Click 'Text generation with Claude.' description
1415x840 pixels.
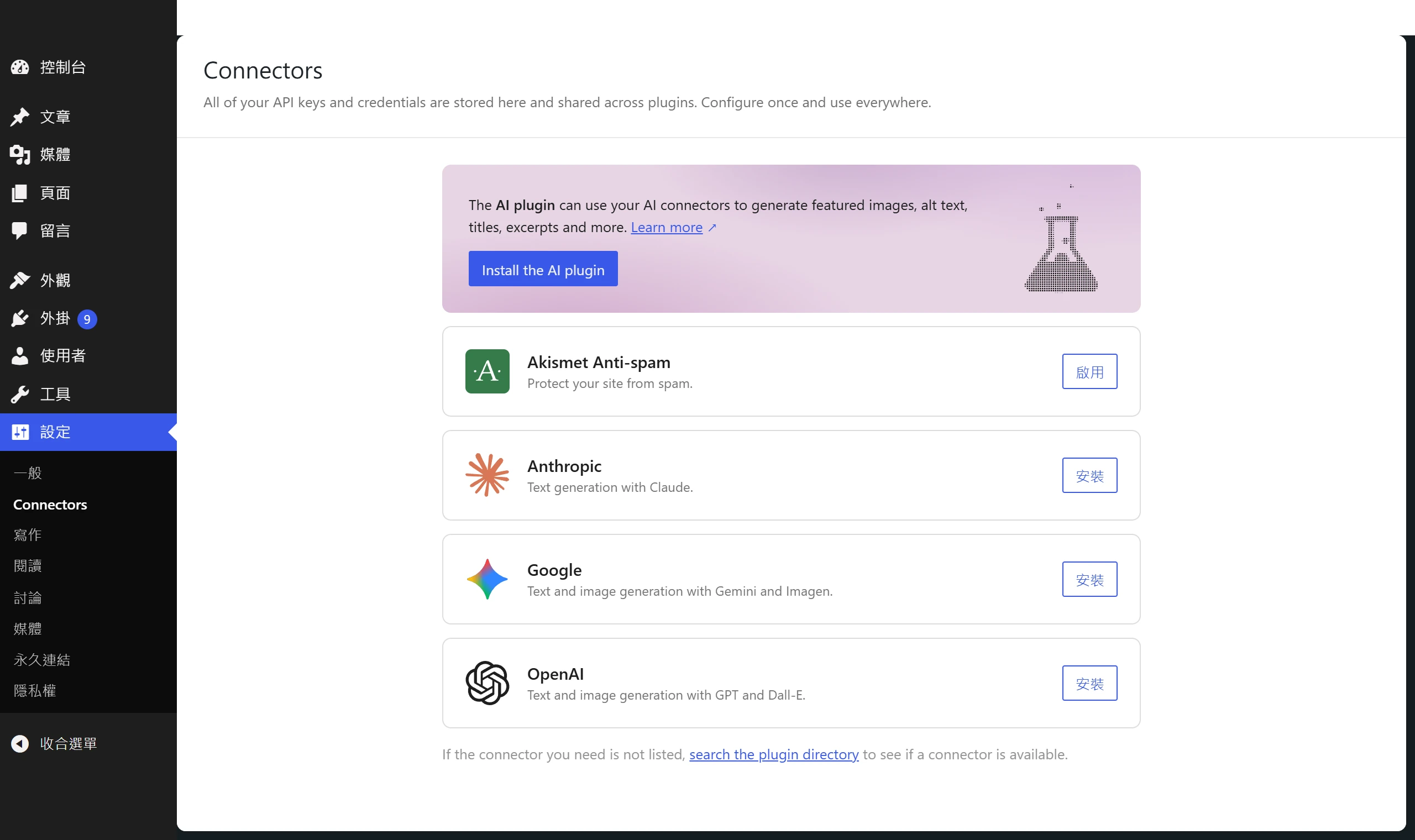(610, 487)
